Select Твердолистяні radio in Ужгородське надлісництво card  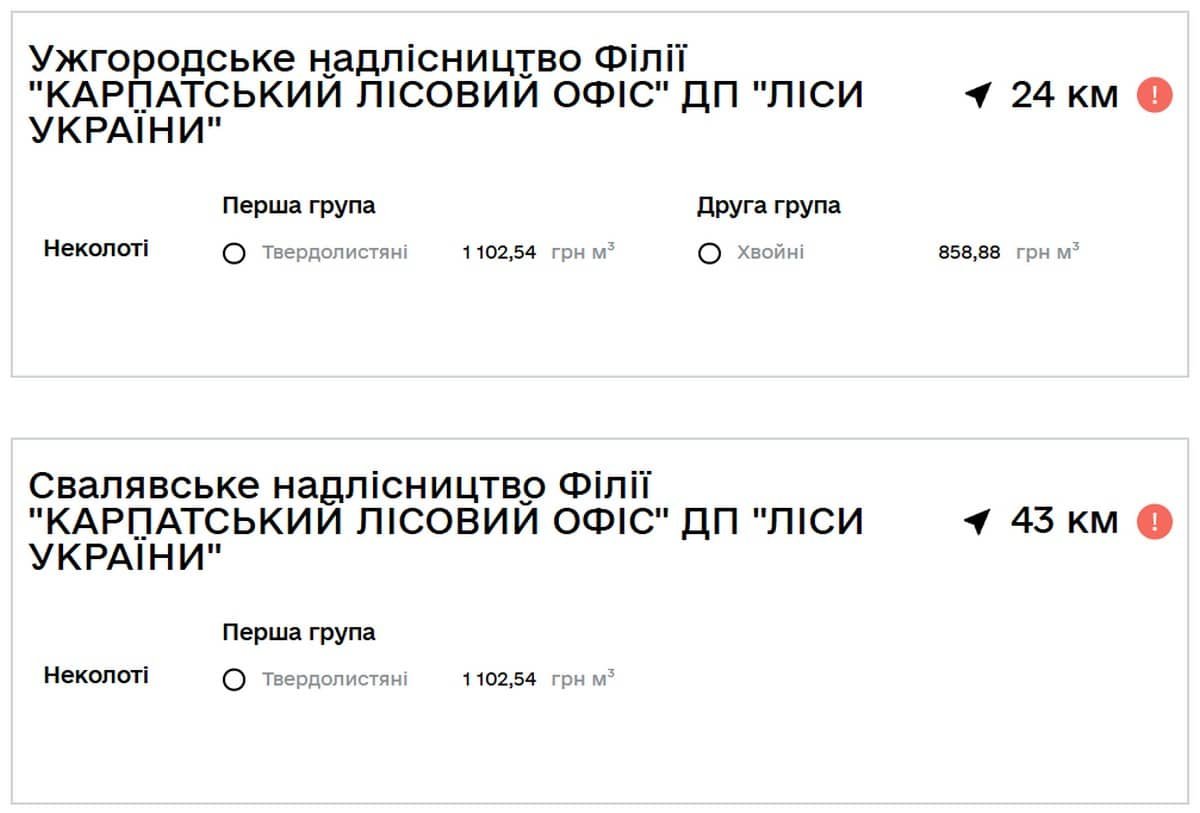234,254
